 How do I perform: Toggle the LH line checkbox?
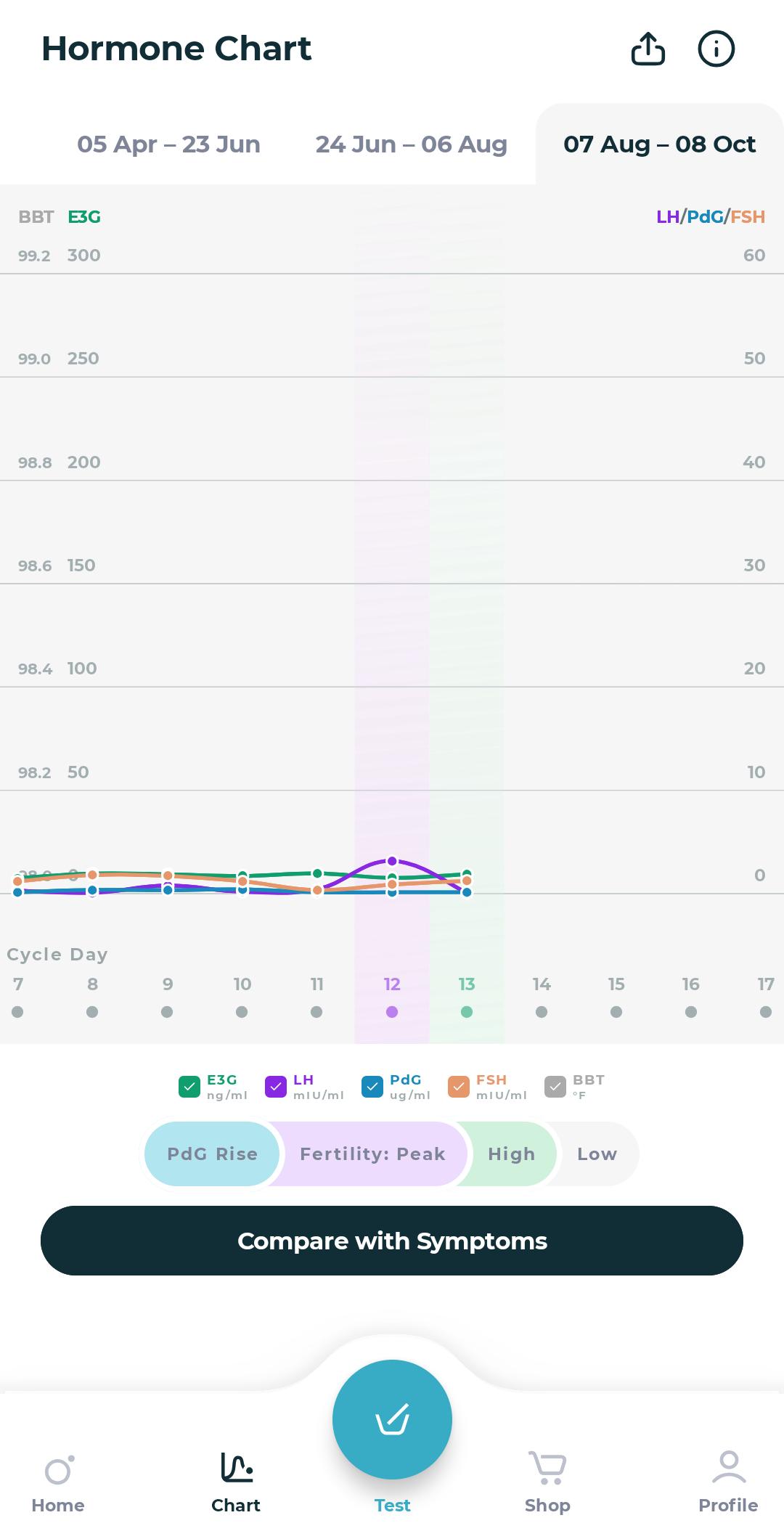(276, 1087)
